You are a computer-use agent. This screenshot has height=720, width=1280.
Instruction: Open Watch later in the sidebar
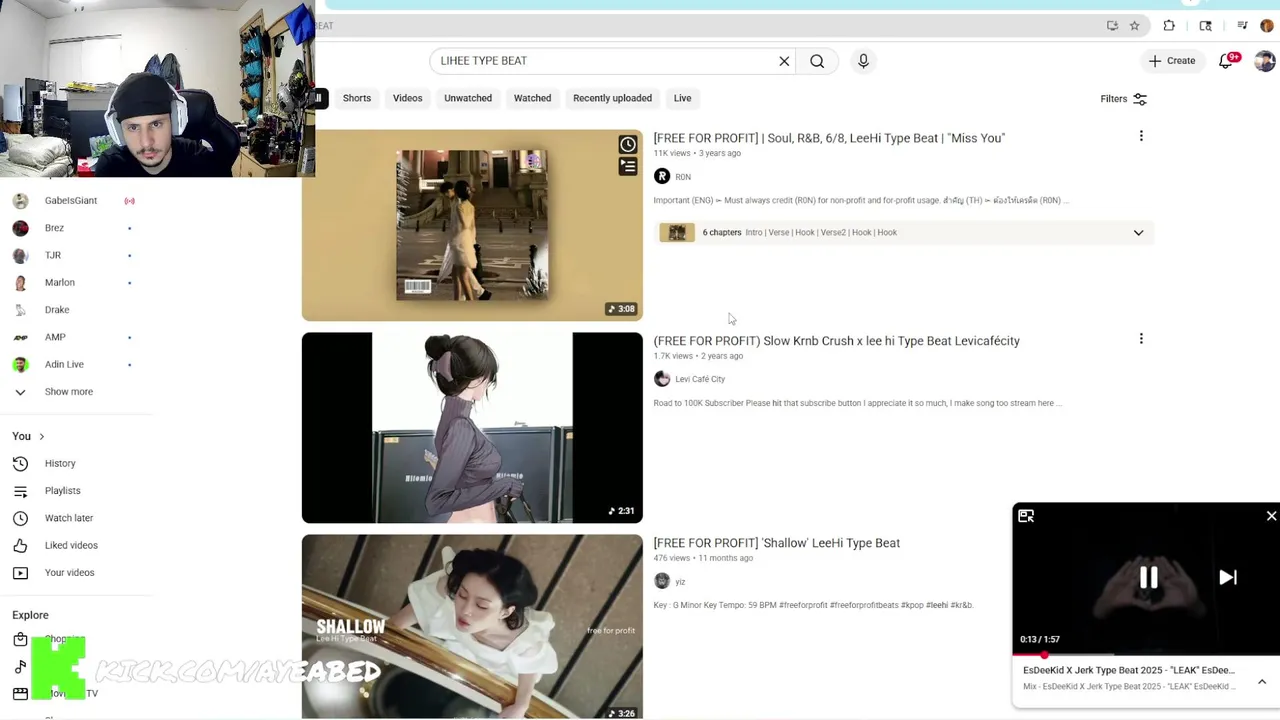pos(68,518)
